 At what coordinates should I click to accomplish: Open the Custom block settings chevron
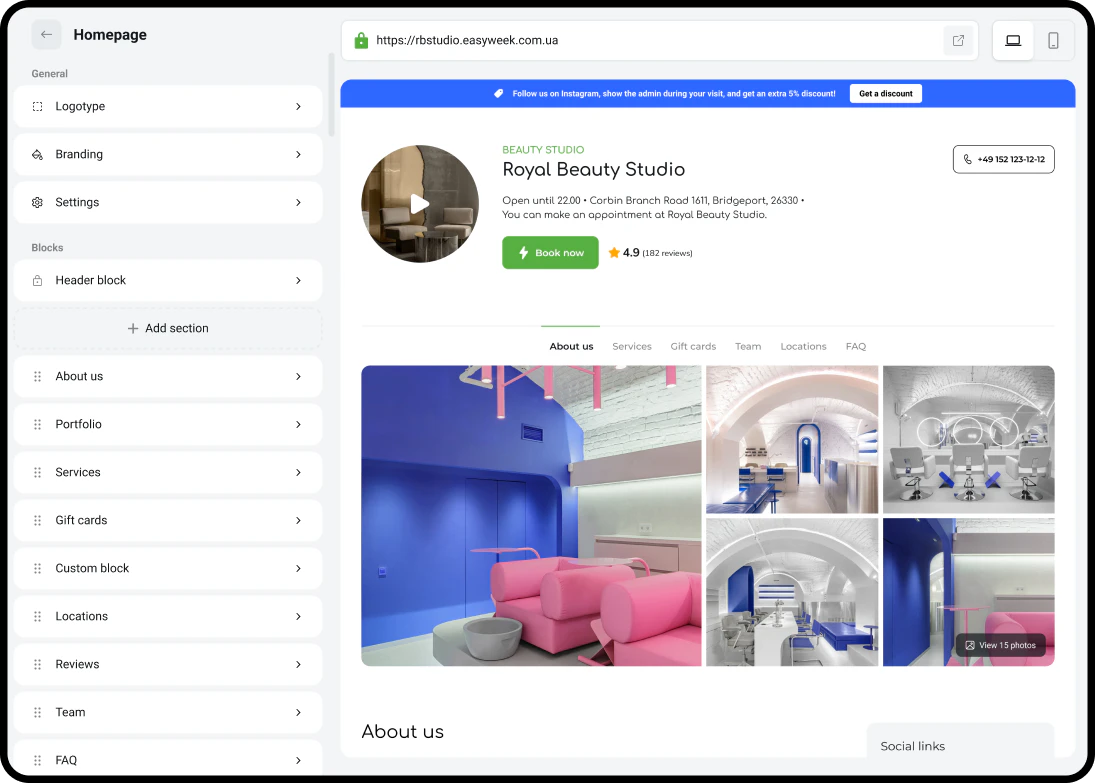(x=298, y=568)
